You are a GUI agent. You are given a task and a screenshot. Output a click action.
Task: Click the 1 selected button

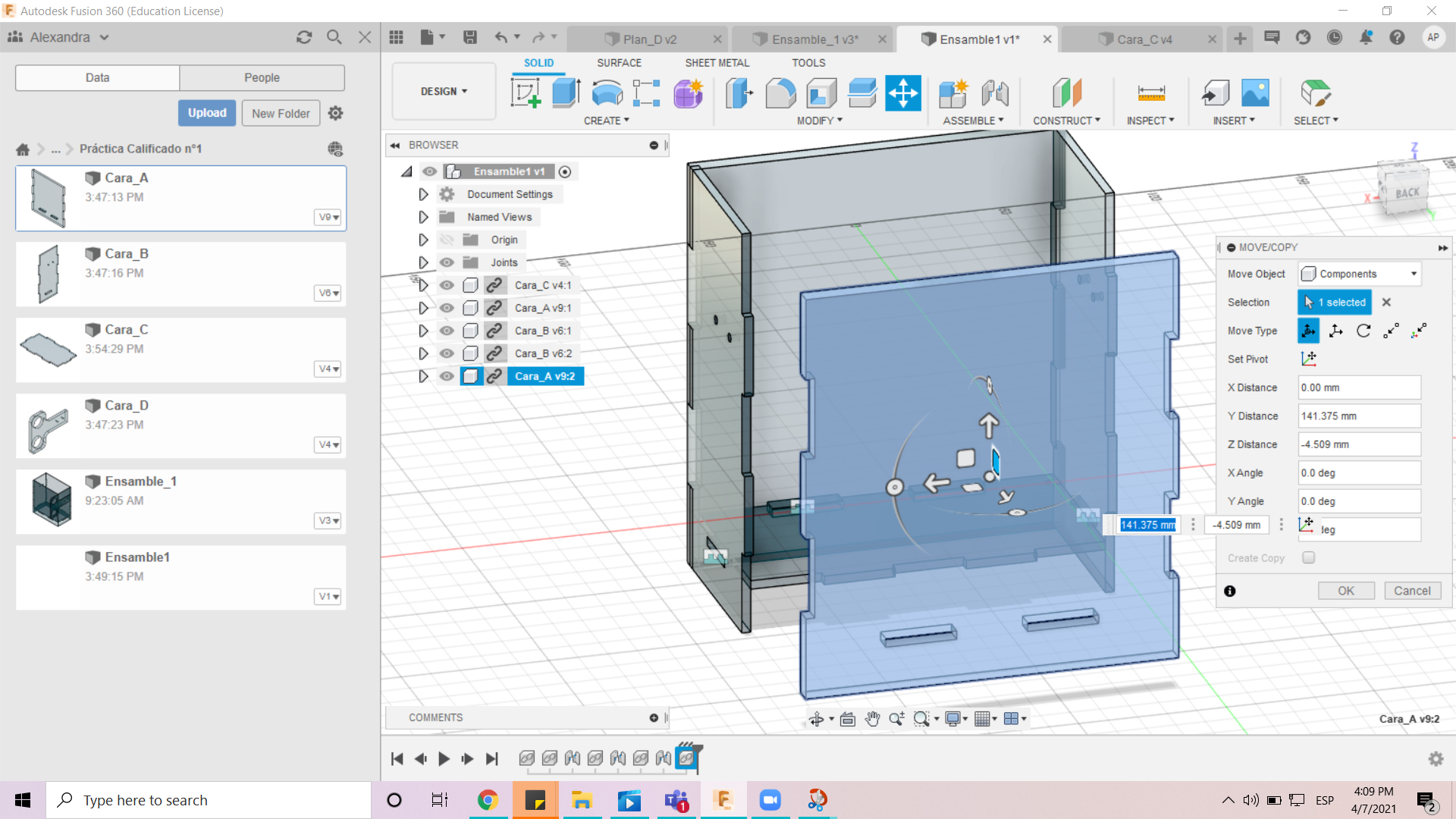(1335, 302)
